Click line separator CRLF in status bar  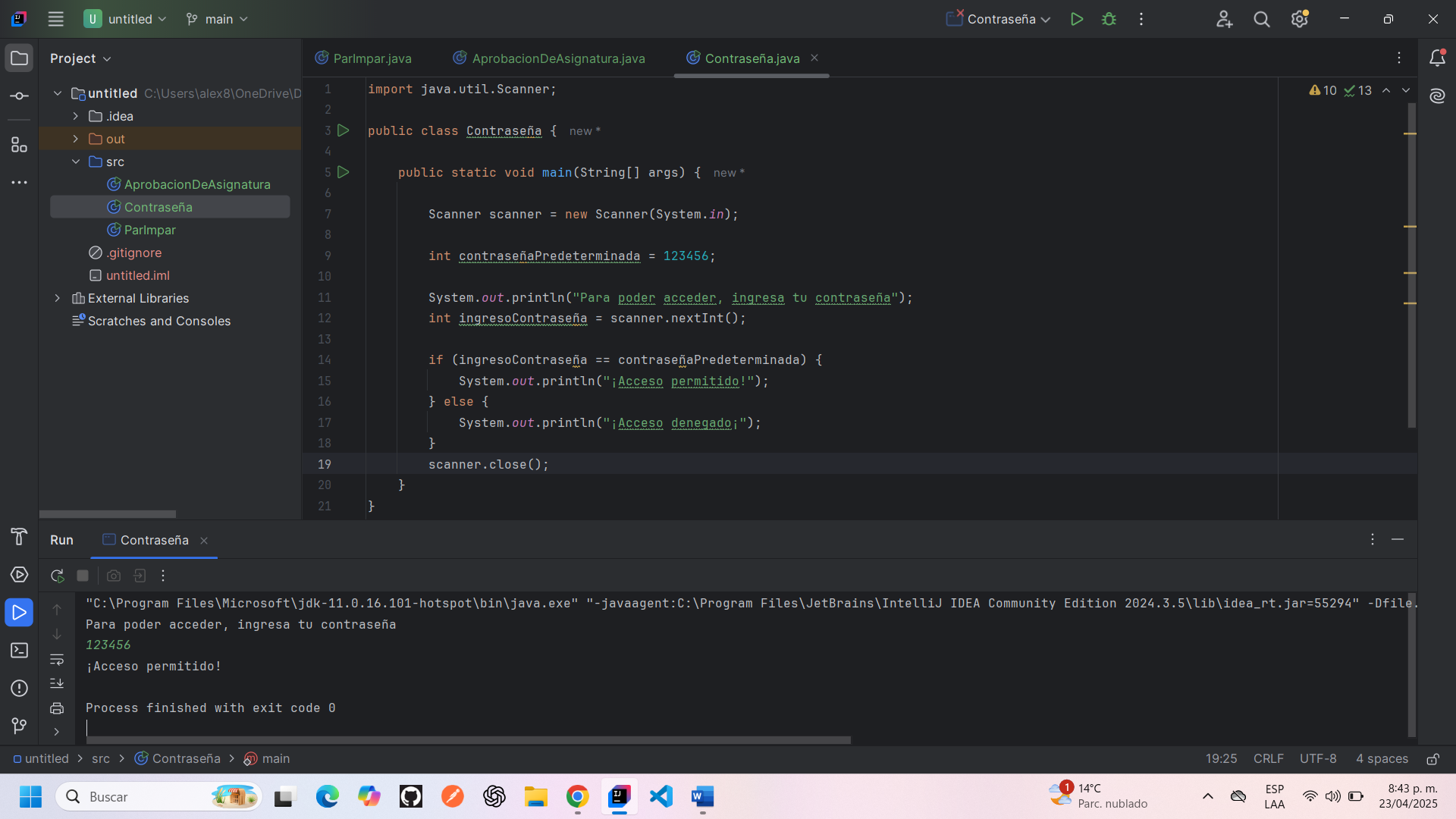(1269, 759)
